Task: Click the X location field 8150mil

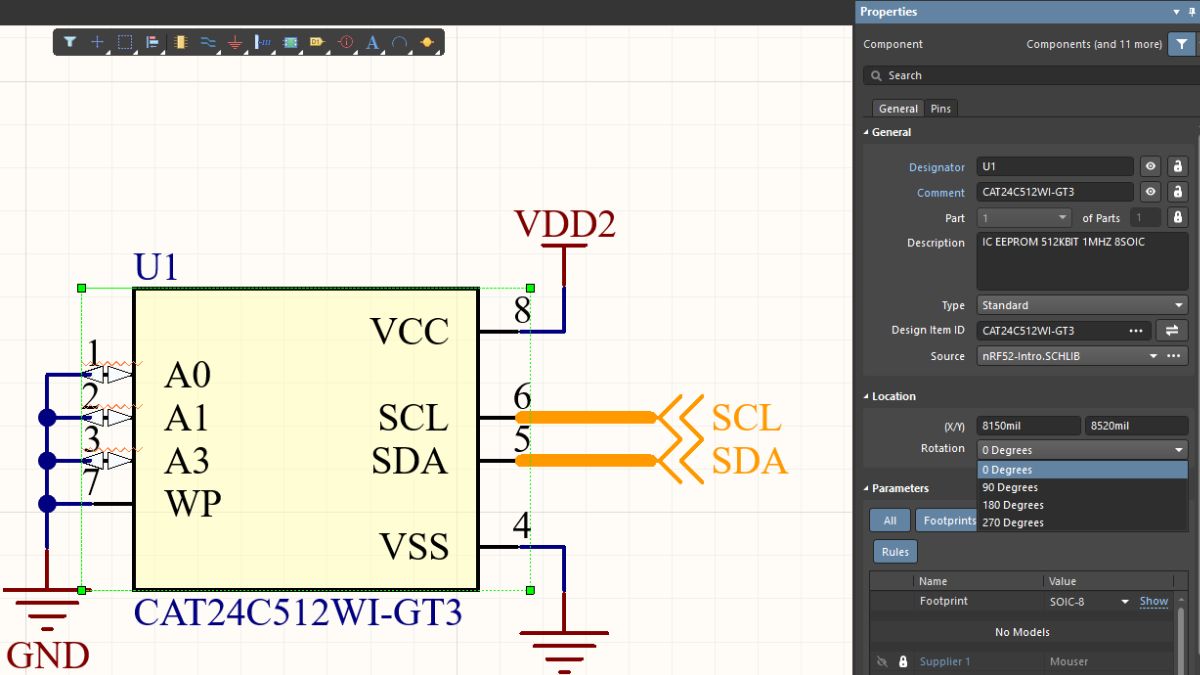Action: [1029, 426]
